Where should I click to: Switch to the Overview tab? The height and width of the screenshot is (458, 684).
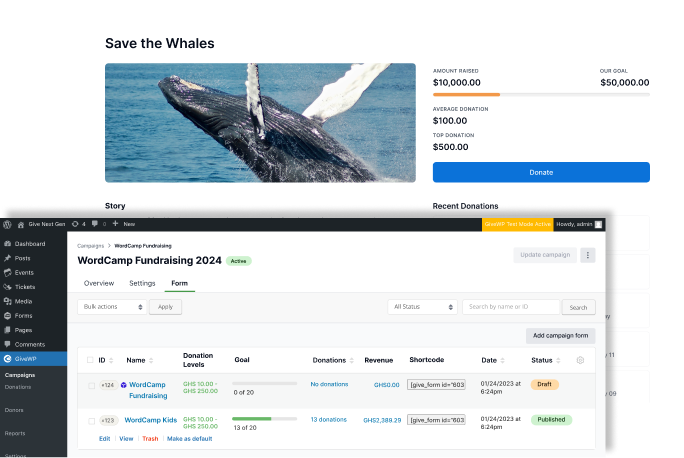click(x=98, y=283)
